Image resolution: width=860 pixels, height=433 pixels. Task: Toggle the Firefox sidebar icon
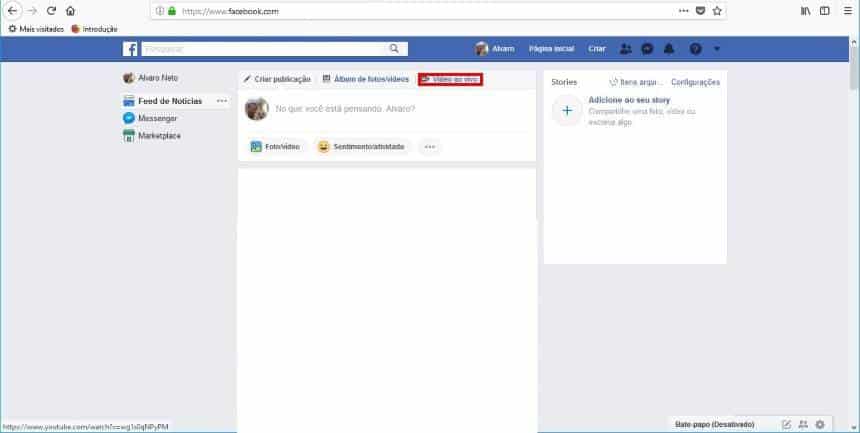(x=824, y=11)
